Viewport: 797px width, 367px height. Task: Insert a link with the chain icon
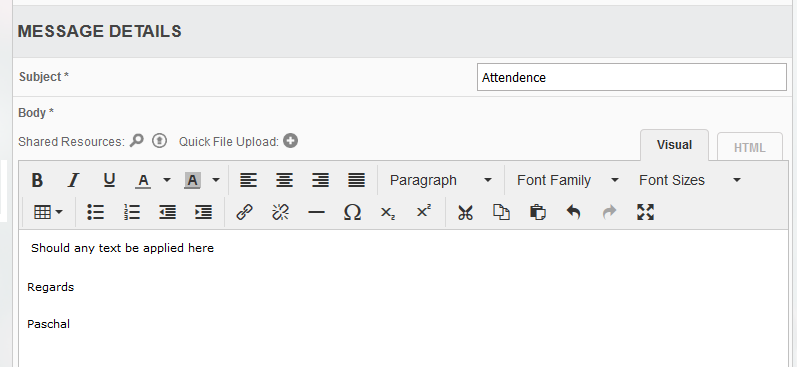(x=244, y=212)
